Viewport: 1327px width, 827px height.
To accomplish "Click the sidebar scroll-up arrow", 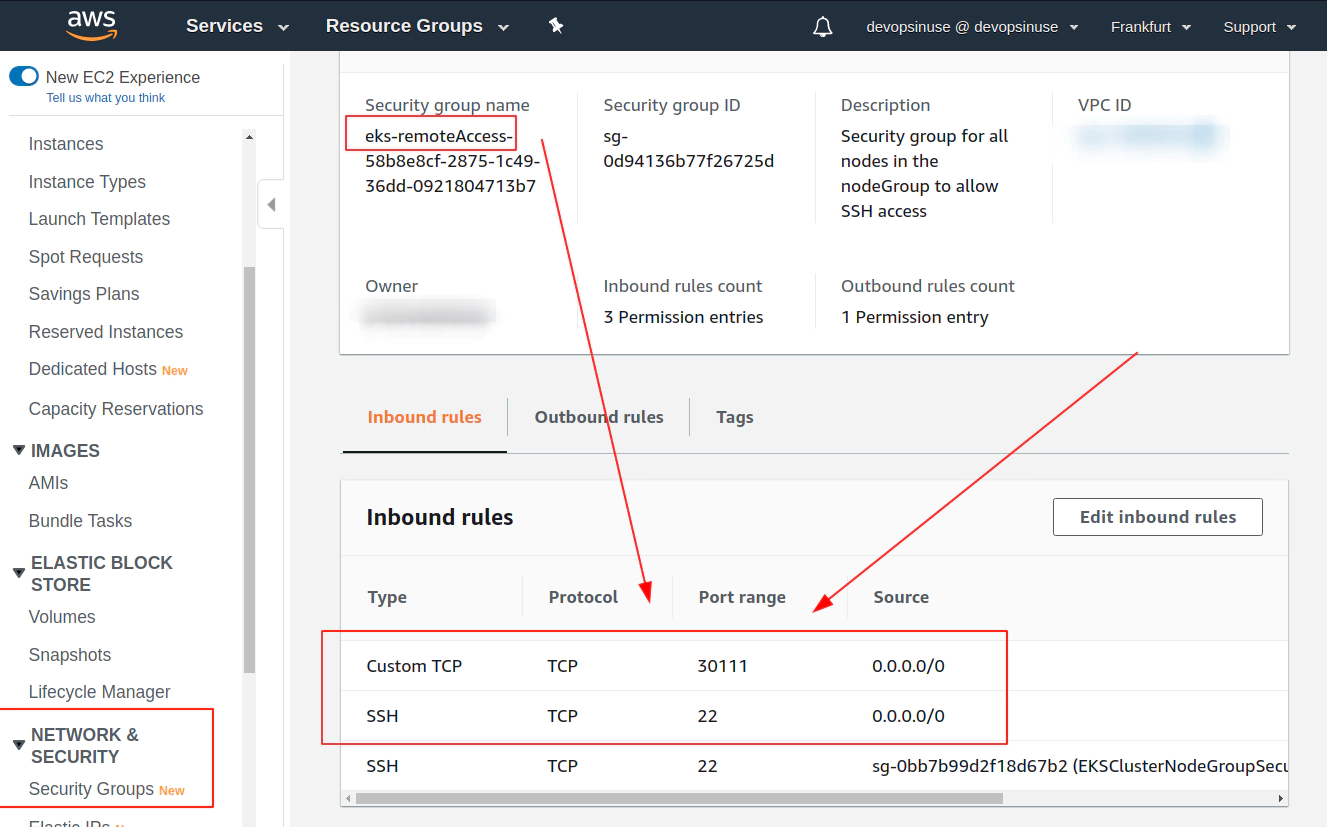I will 249,137.
